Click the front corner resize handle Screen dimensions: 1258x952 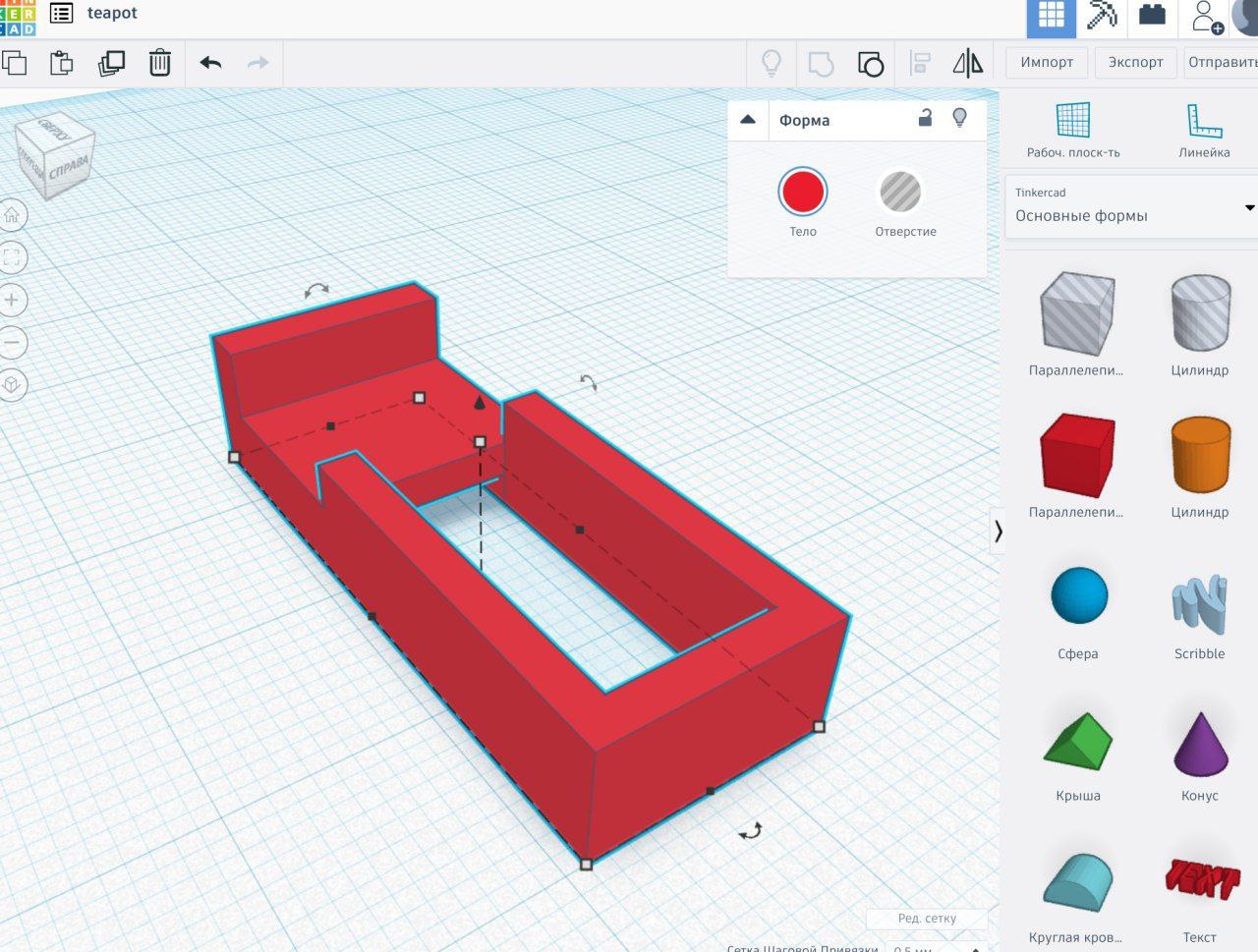(x=586, y=865)
